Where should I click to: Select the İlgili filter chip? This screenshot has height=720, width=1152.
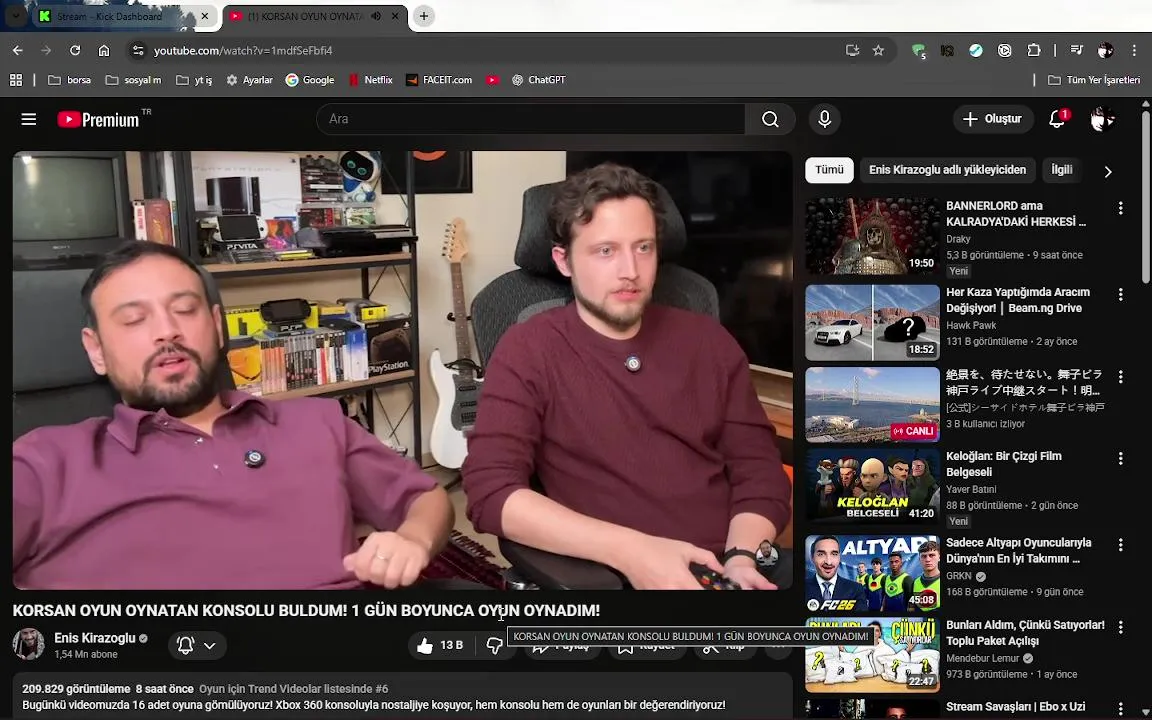(x=1062, y=170)
